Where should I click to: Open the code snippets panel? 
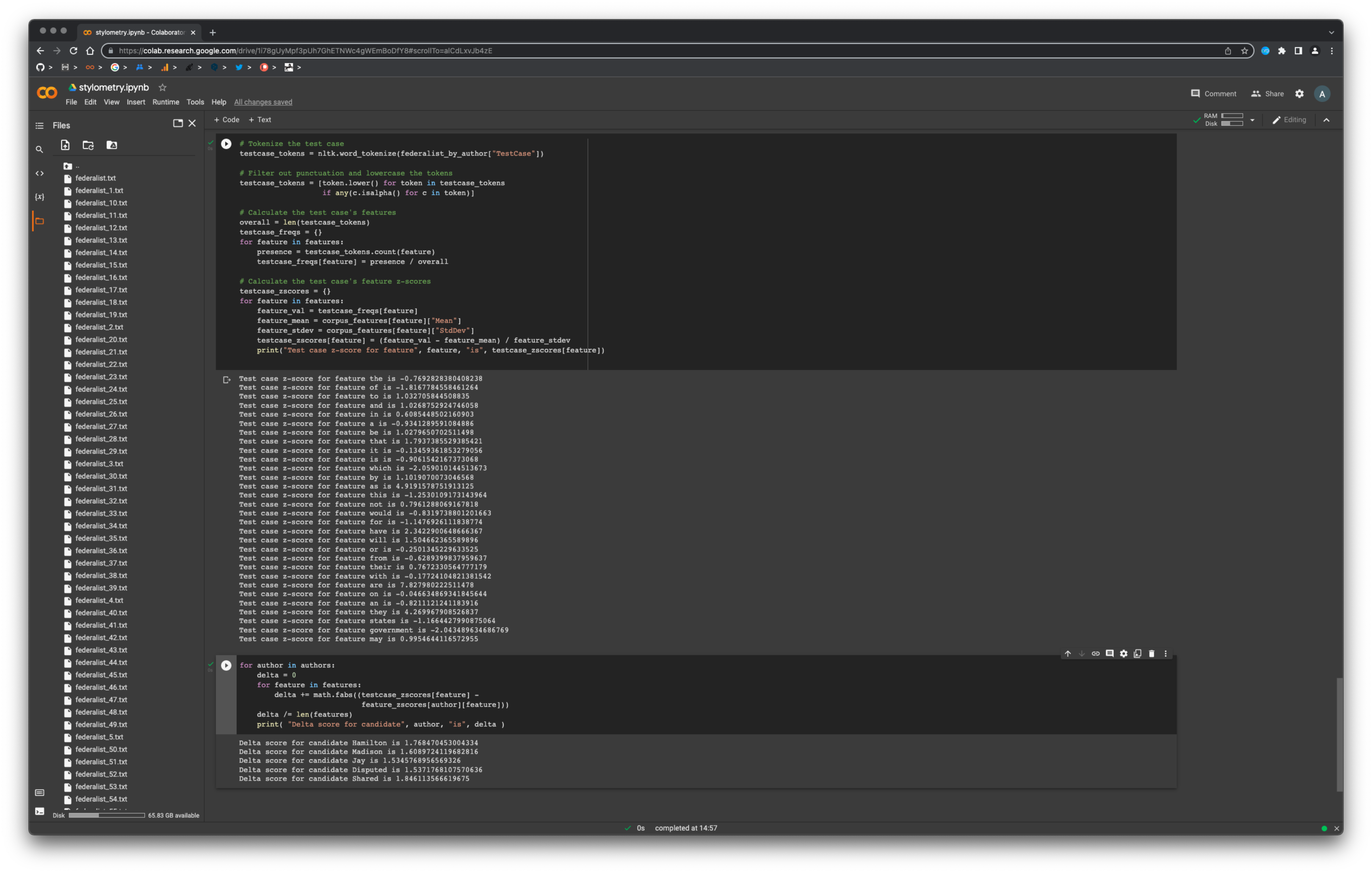click(39, 173)
